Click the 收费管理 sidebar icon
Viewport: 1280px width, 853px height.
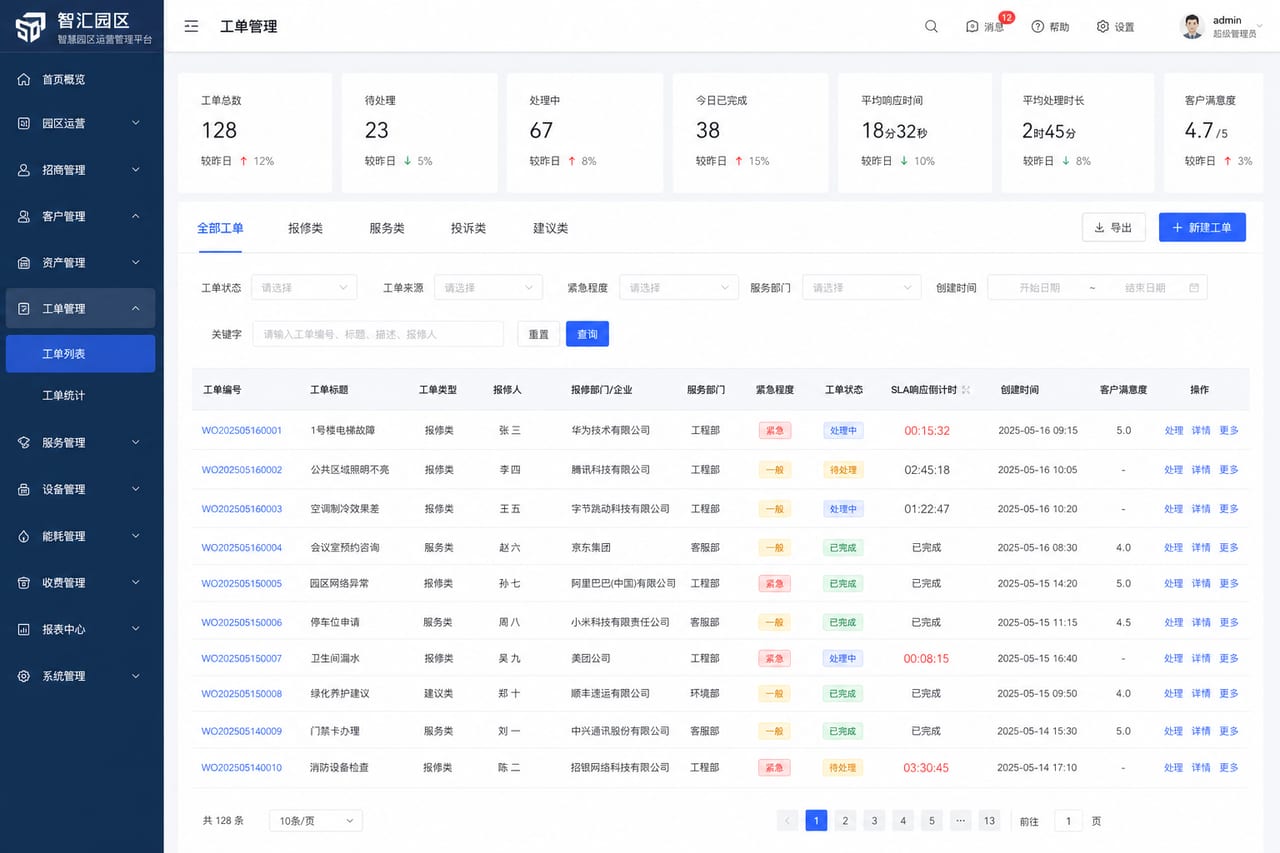(24, 582)
